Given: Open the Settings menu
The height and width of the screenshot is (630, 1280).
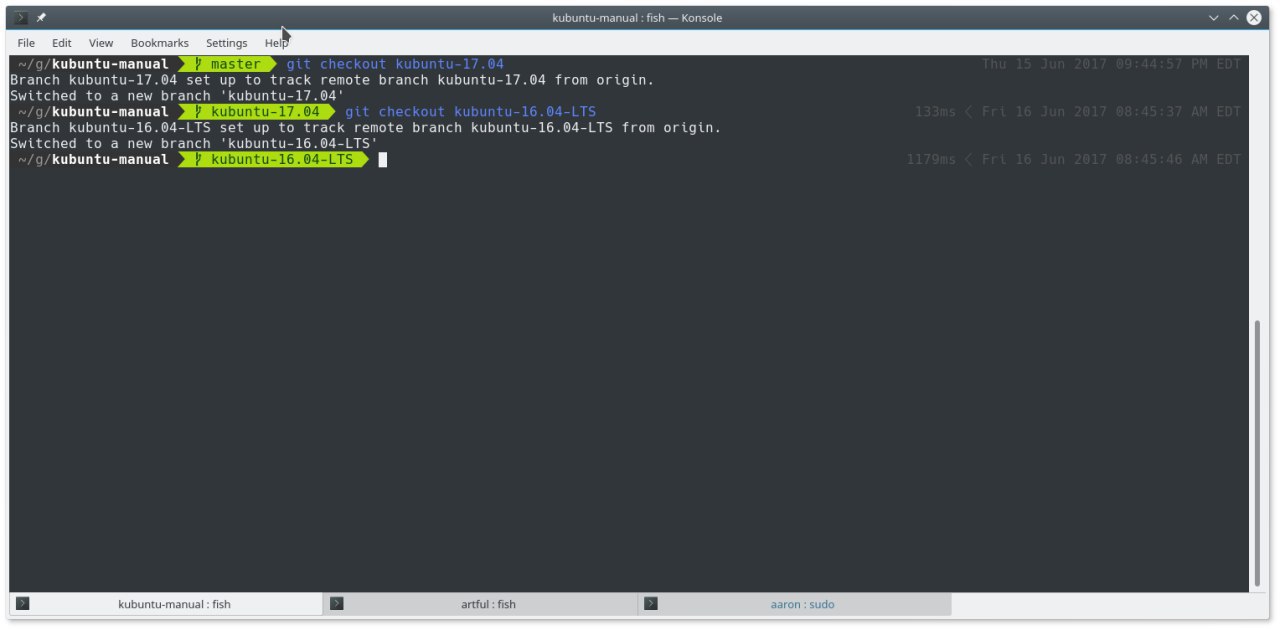Looking at the screenshot, I should click(x=226, y=43).
